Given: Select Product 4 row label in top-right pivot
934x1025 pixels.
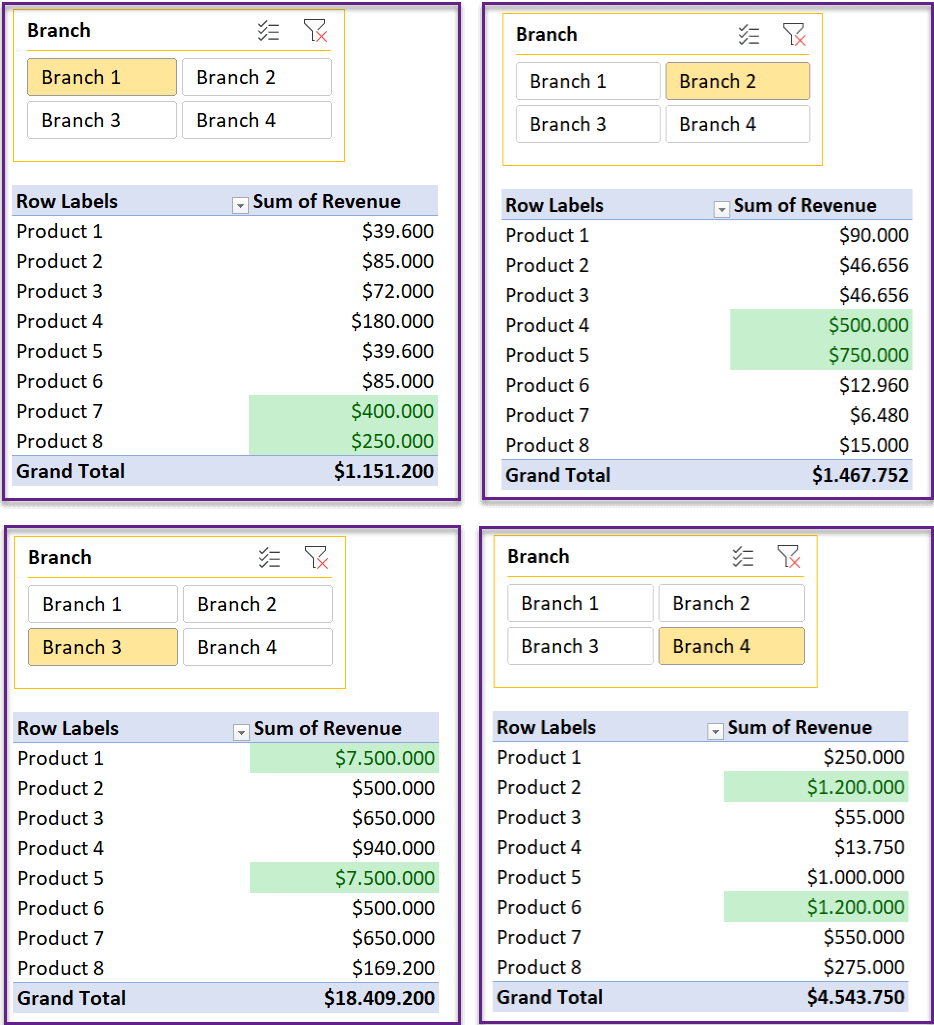Looking at the screenshot, I should pyautogui.click(x=547, y=325).
